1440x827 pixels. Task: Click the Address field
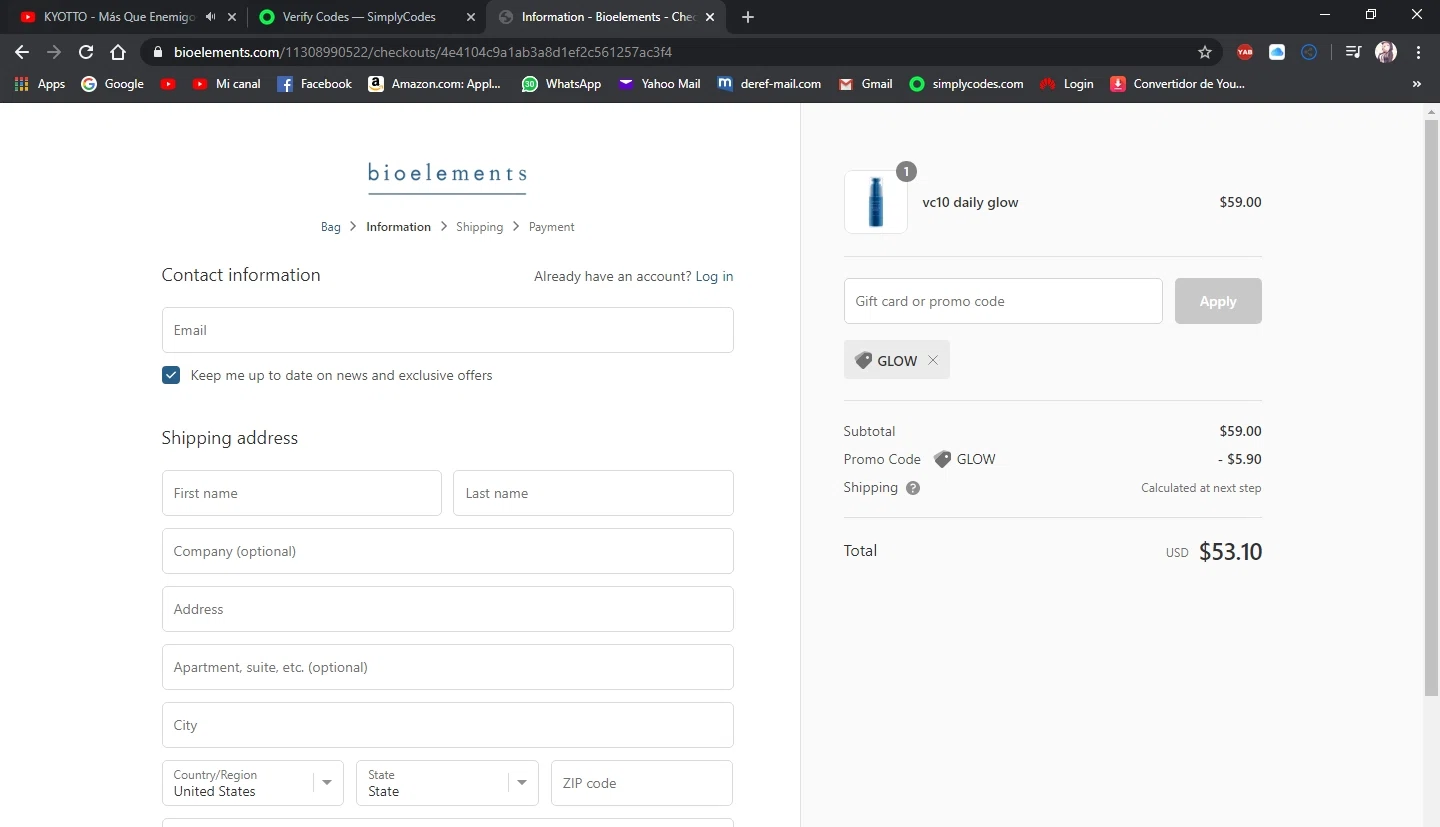[x=447, y=609]
